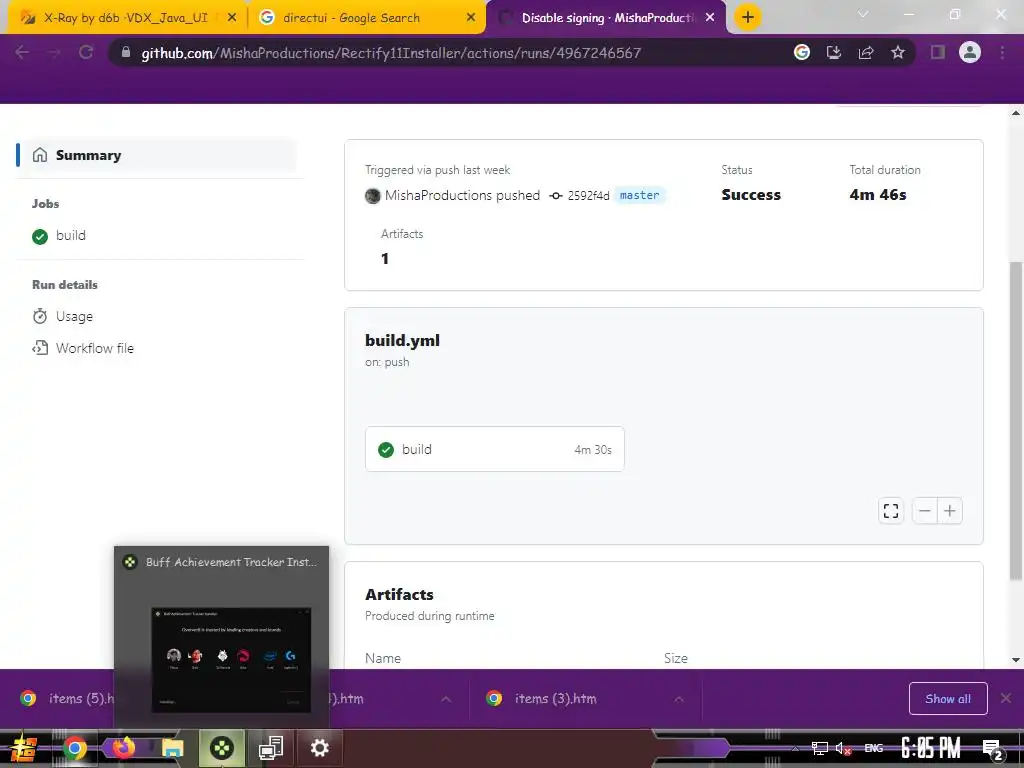
Task: Click the Artifacts count 1
Action: [385, 259]
